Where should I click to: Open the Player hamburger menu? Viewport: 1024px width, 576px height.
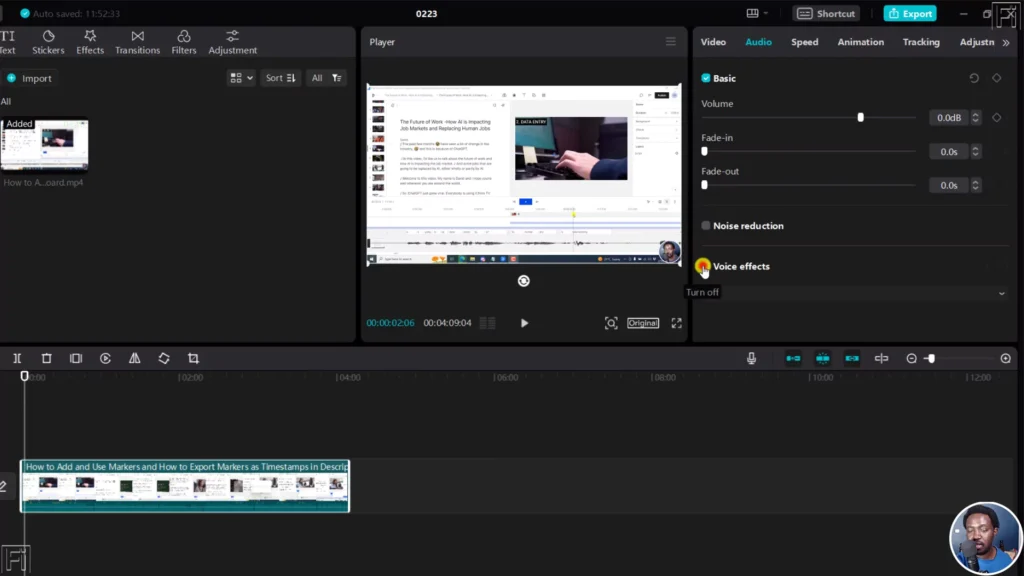point(671,42)
